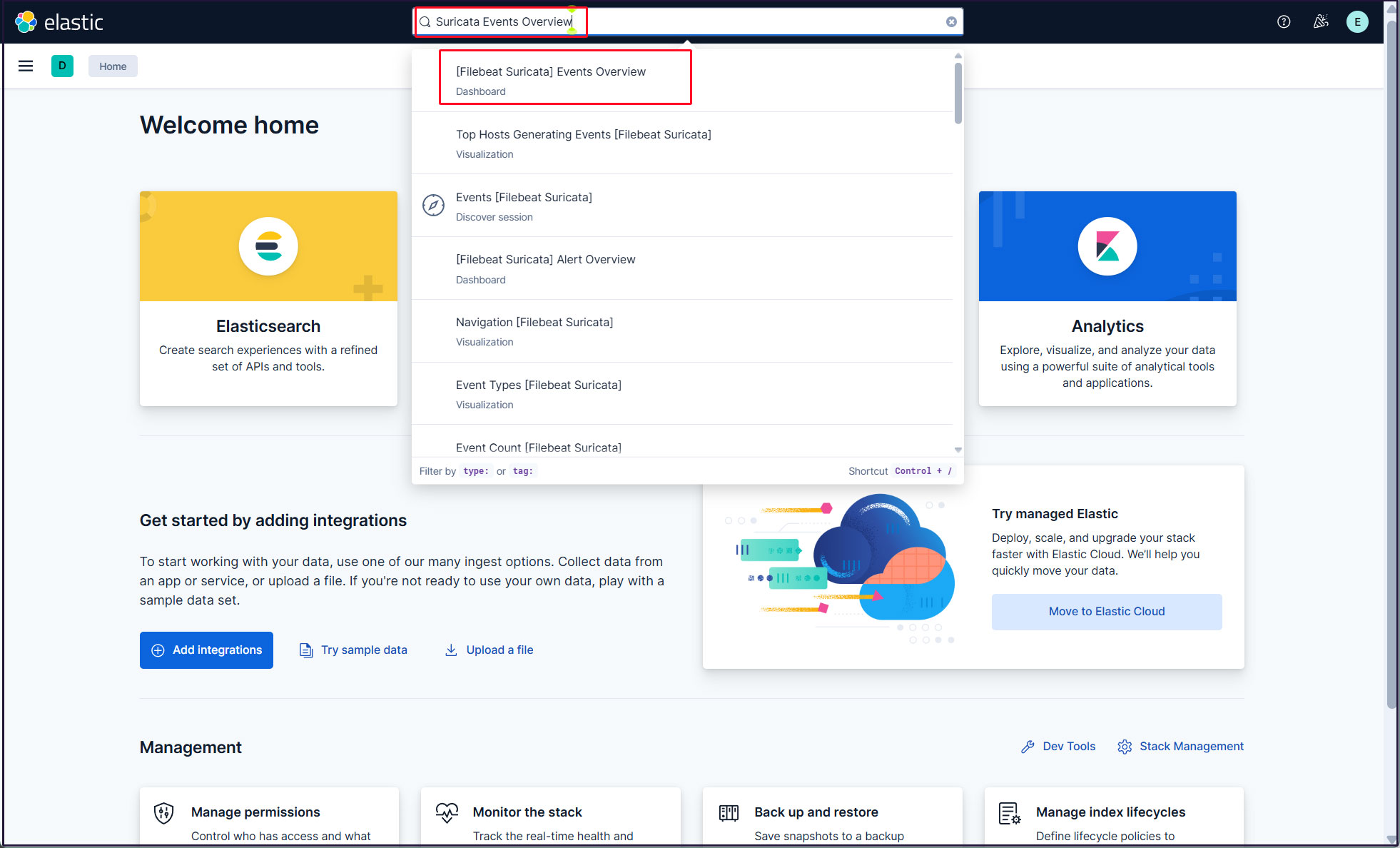Click the Discover compass icon beside Events result

[433, 206]
